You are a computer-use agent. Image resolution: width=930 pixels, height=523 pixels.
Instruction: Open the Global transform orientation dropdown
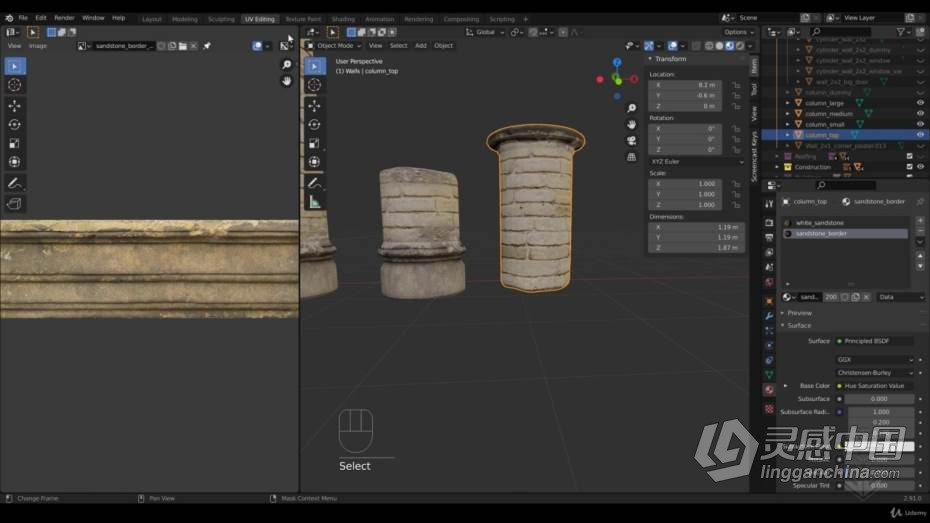pyautogui.click(x=485, y=32)
